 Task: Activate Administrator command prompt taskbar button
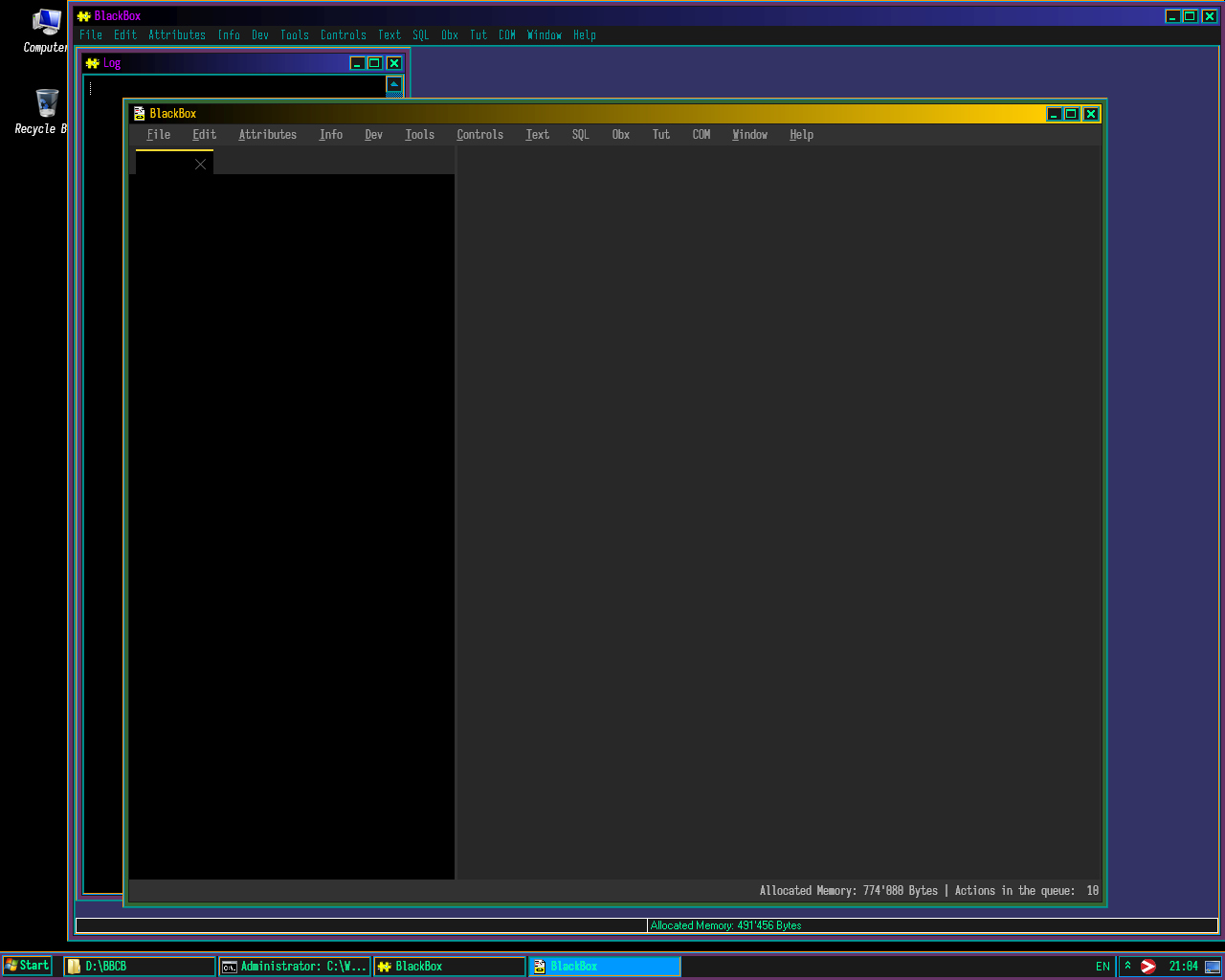pyautogui.click(x=295, y=966)
